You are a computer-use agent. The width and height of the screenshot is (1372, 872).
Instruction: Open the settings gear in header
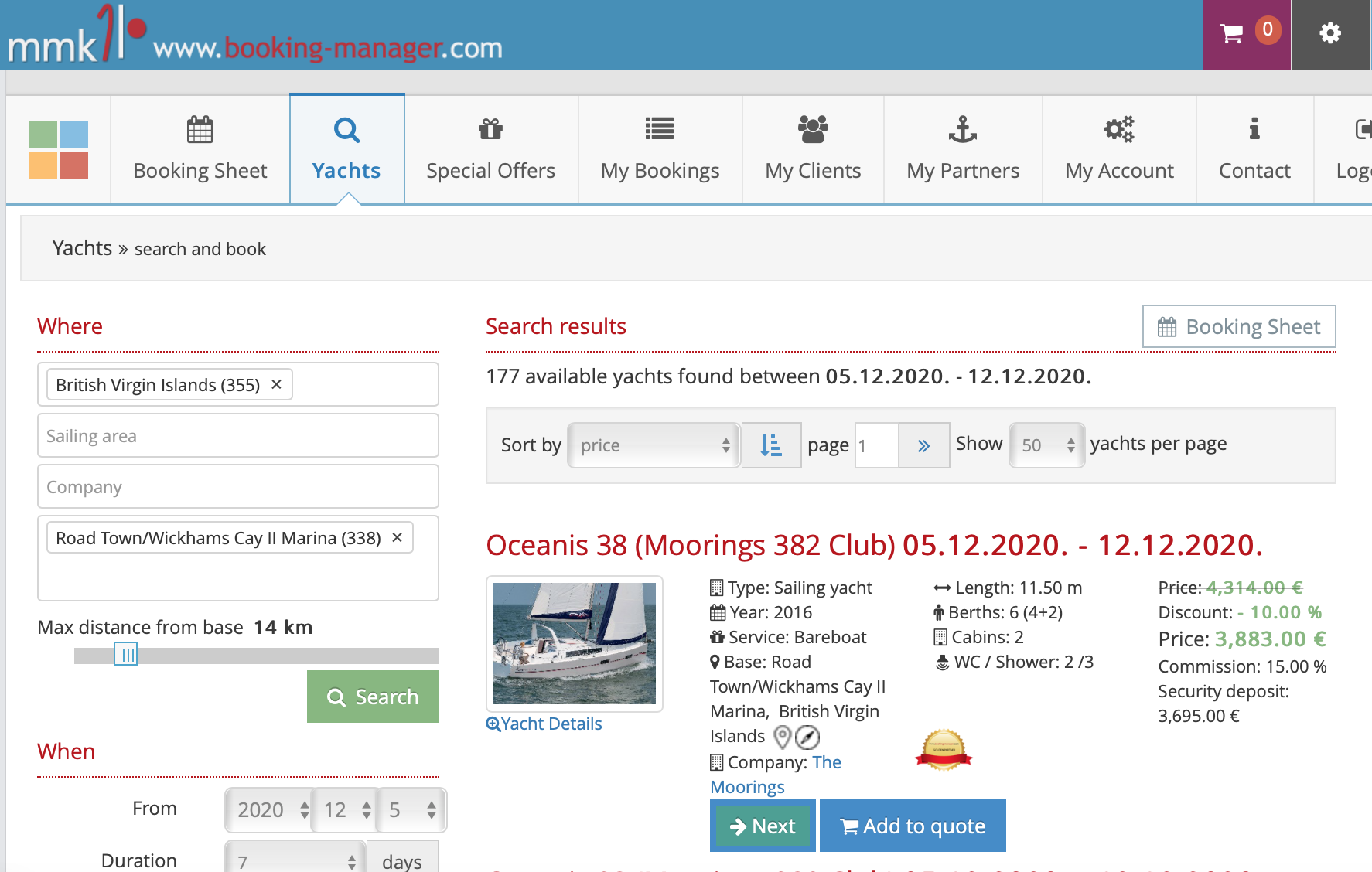point(1330,34)
